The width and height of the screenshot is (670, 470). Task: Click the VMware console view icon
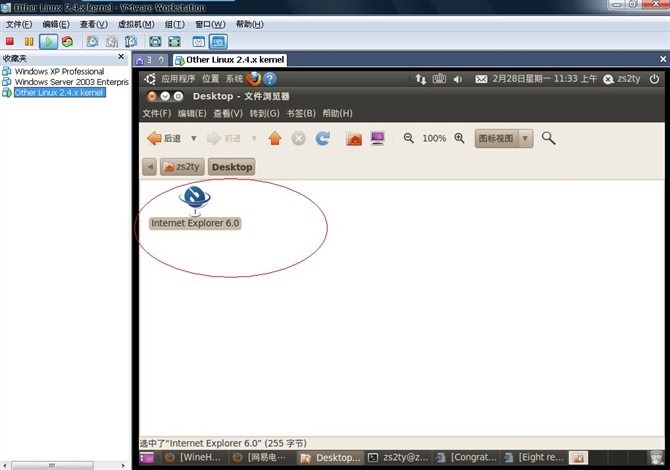[x=218, y=42]
